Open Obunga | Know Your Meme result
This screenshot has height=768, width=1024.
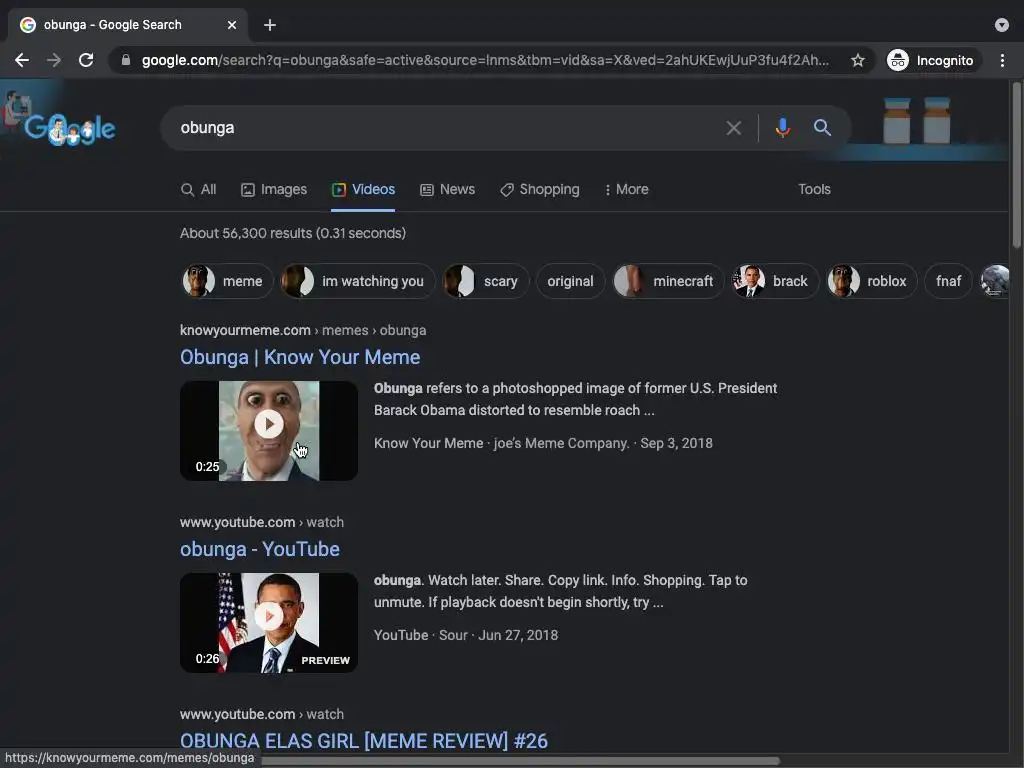point(300,357)
